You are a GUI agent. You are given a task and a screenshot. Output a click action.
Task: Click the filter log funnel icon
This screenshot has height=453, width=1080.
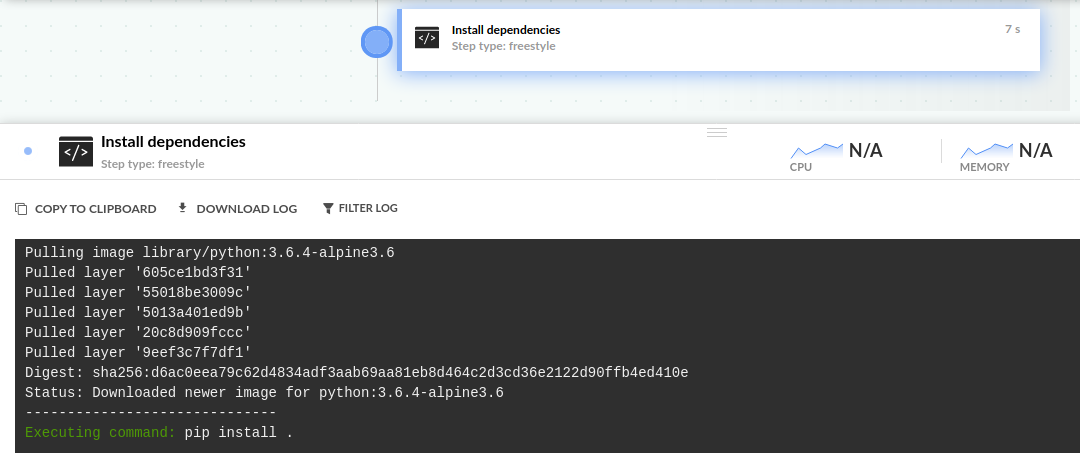pyautogui.click(x=328, y=209)
